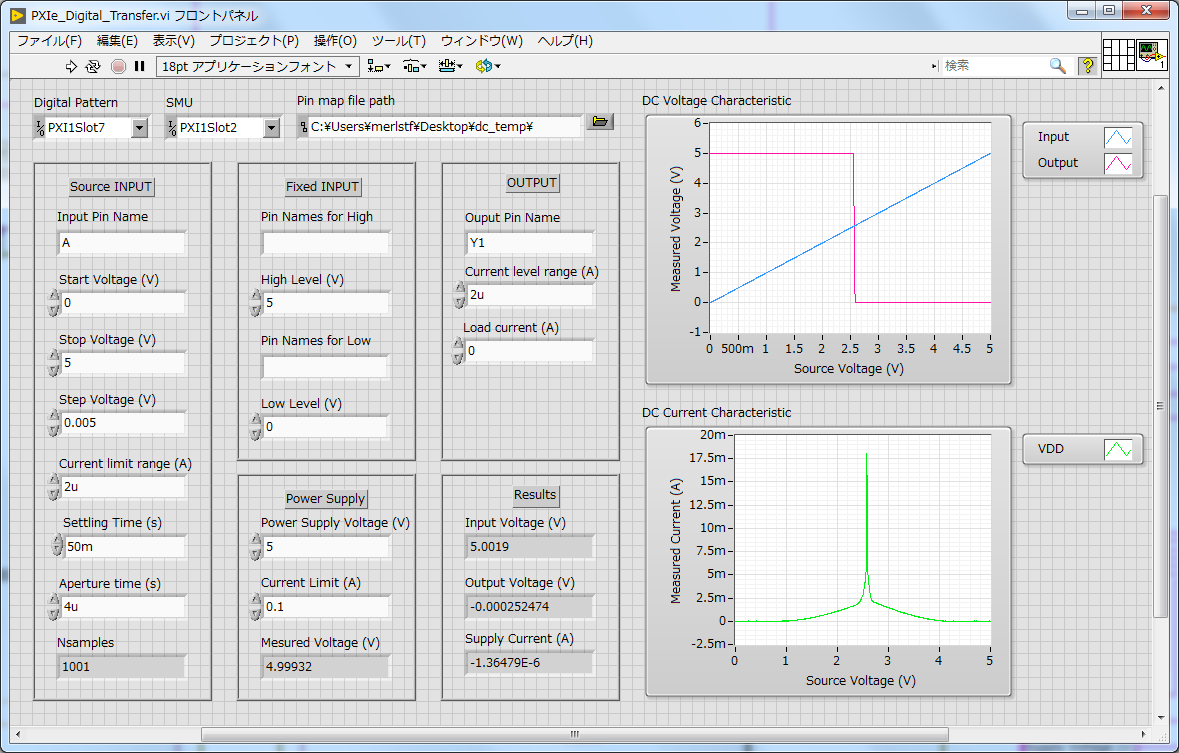This screenshot has height=753, width=1179.
Task: Abort execution with the stop button
Action: 118,66
